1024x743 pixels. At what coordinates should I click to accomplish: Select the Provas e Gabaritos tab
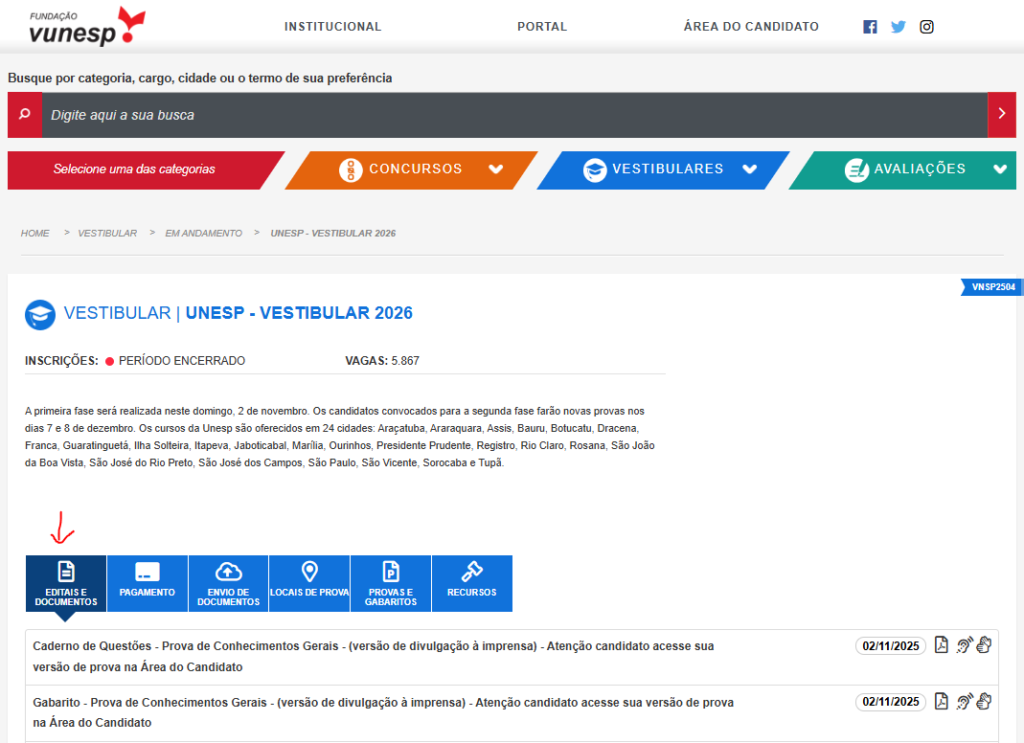point(390,583)
